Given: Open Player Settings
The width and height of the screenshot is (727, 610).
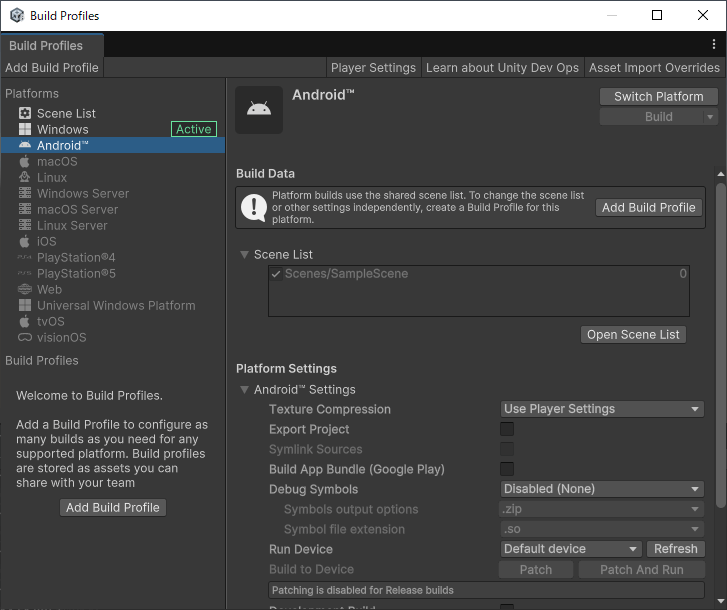Looking at the screenshot, I should tap(373, 68).
